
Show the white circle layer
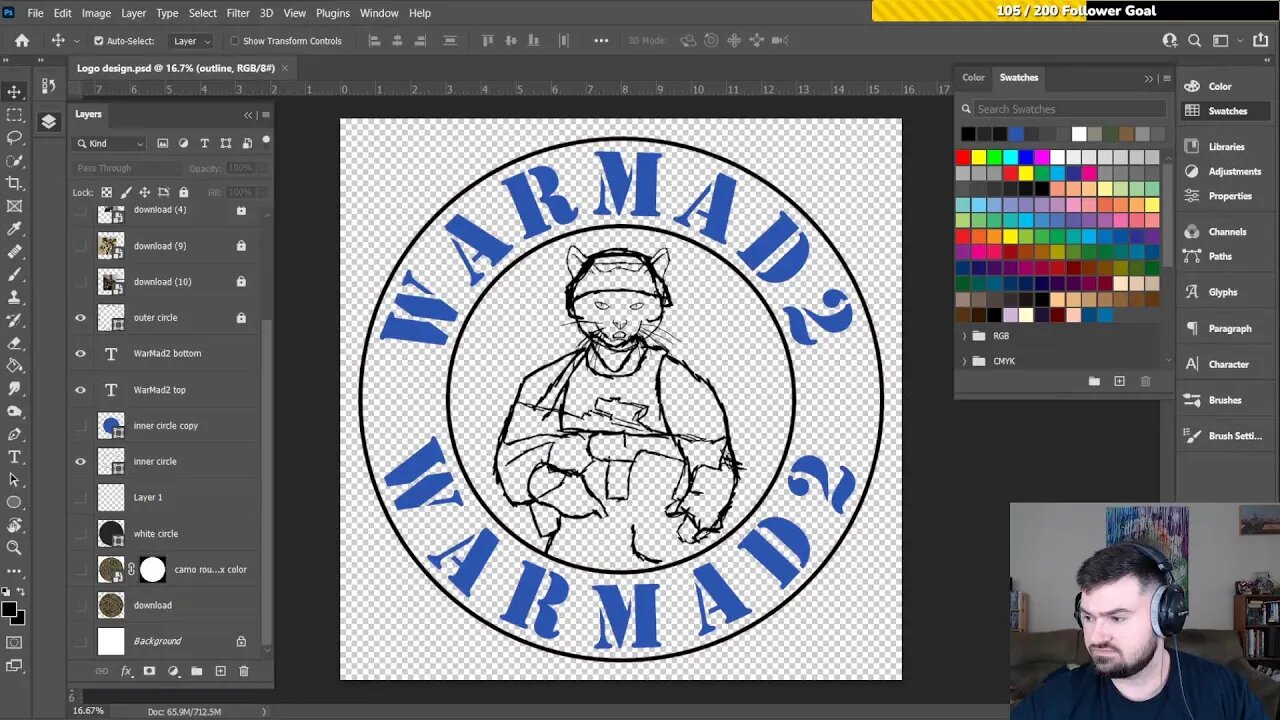coord(81,534)
